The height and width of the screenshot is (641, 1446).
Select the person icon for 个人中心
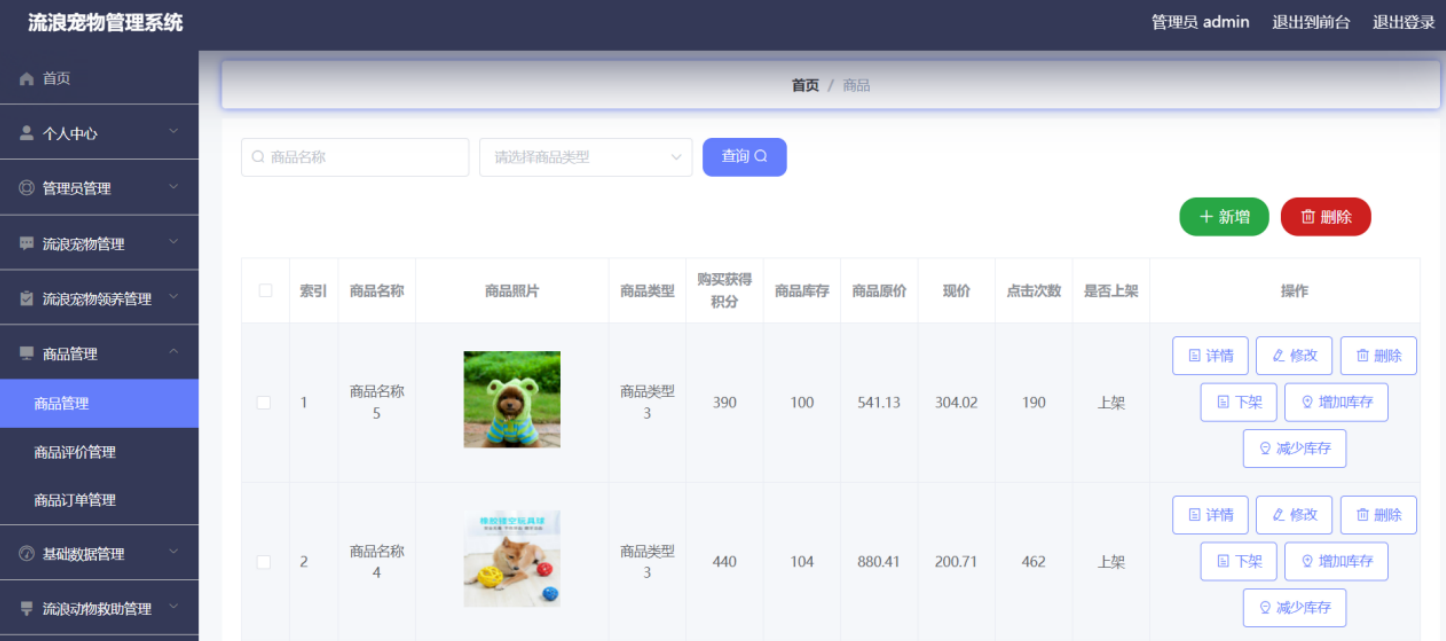26,131
